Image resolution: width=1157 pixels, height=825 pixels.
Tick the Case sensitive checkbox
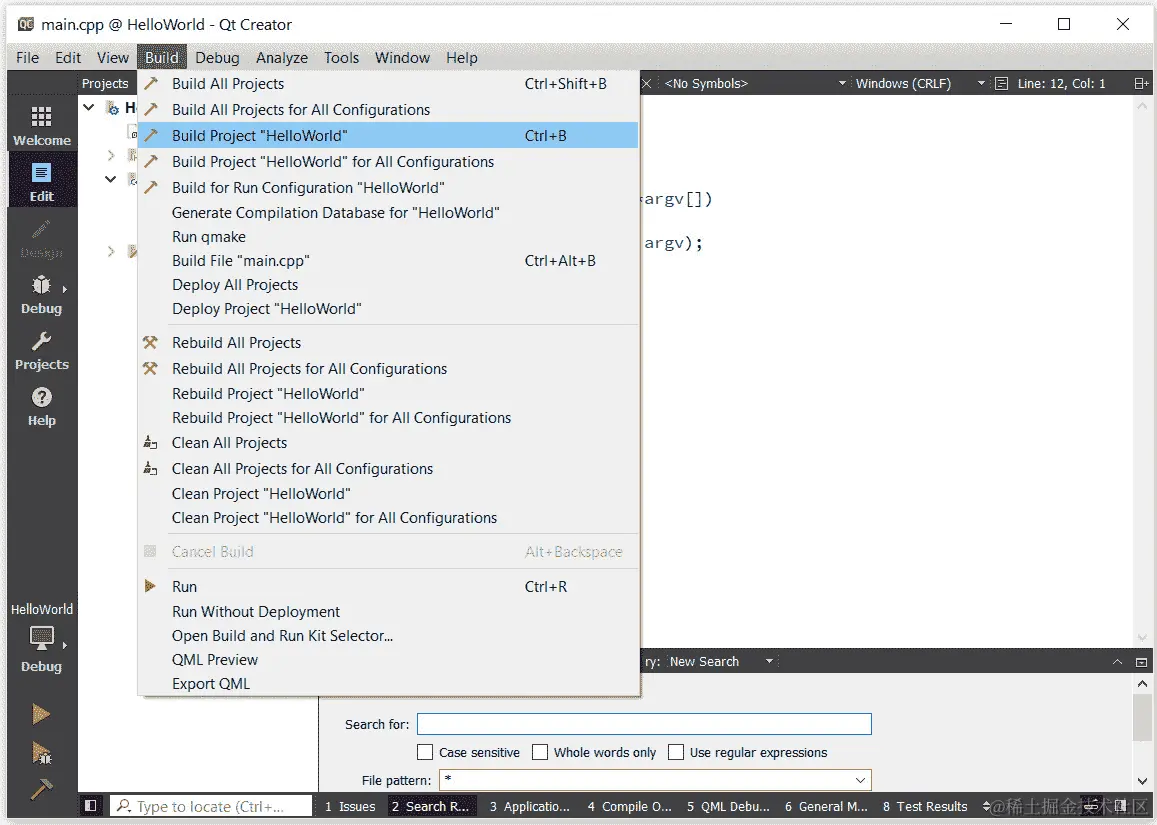[x=425, y=752]
